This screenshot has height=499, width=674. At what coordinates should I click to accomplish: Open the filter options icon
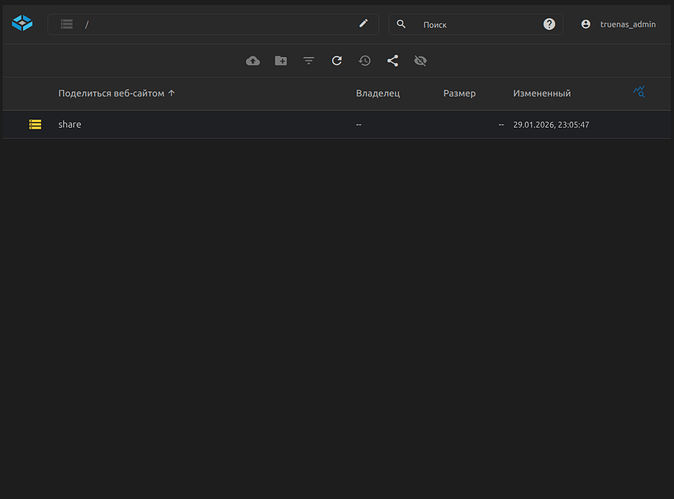pyautogui.click(x=309, y=61)
